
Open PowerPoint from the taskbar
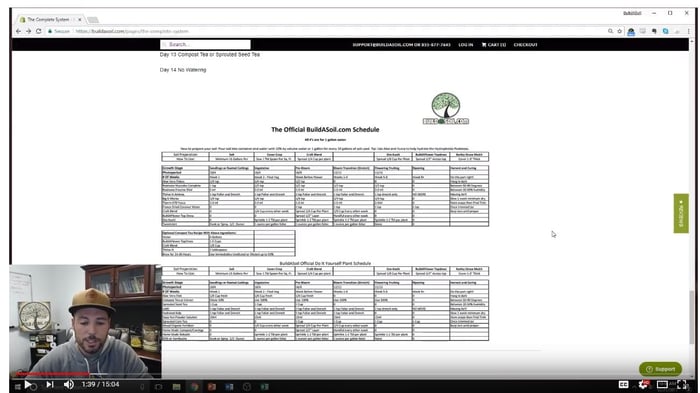(x=212, y=387)
